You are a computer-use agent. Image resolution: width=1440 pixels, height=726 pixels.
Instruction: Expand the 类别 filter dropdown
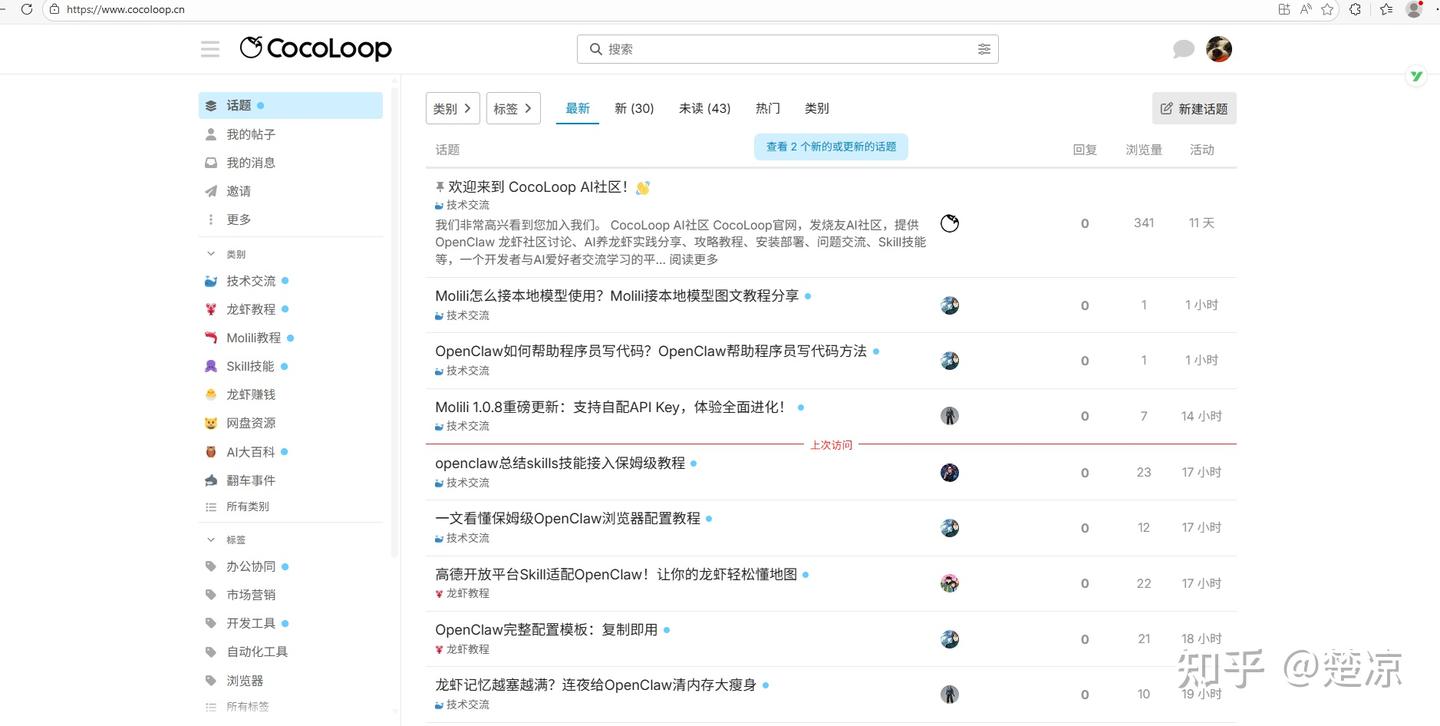(x=453, y=108)
